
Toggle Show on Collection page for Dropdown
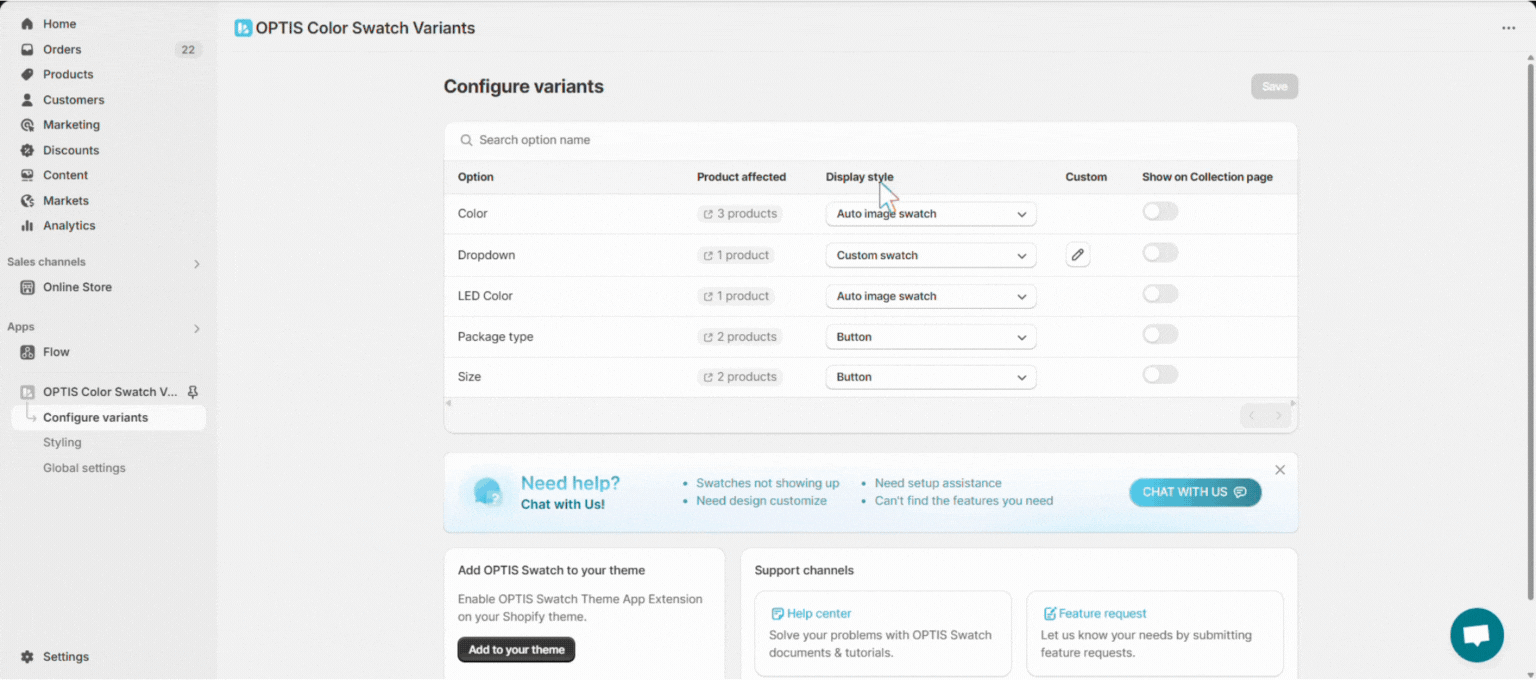coord(1160,253)
